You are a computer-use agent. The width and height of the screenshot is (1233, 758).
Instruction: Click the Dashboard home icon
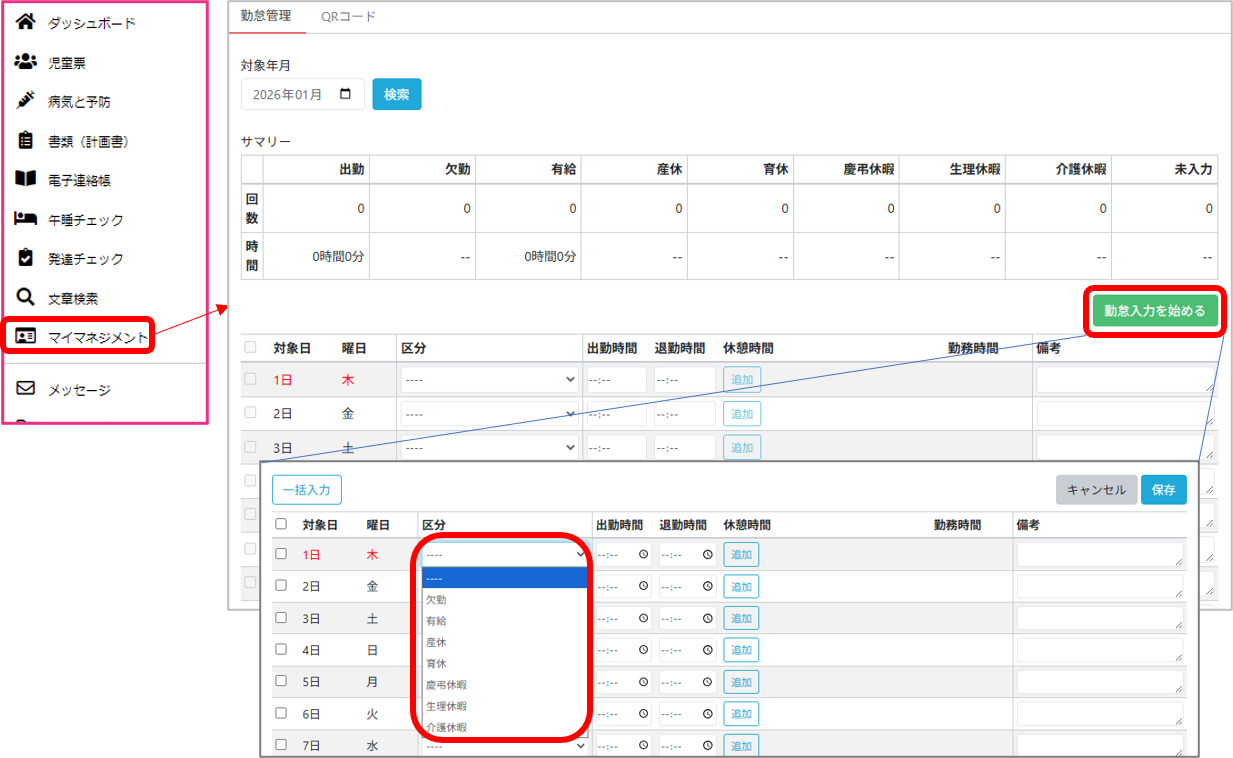click(x=26, y=22)
